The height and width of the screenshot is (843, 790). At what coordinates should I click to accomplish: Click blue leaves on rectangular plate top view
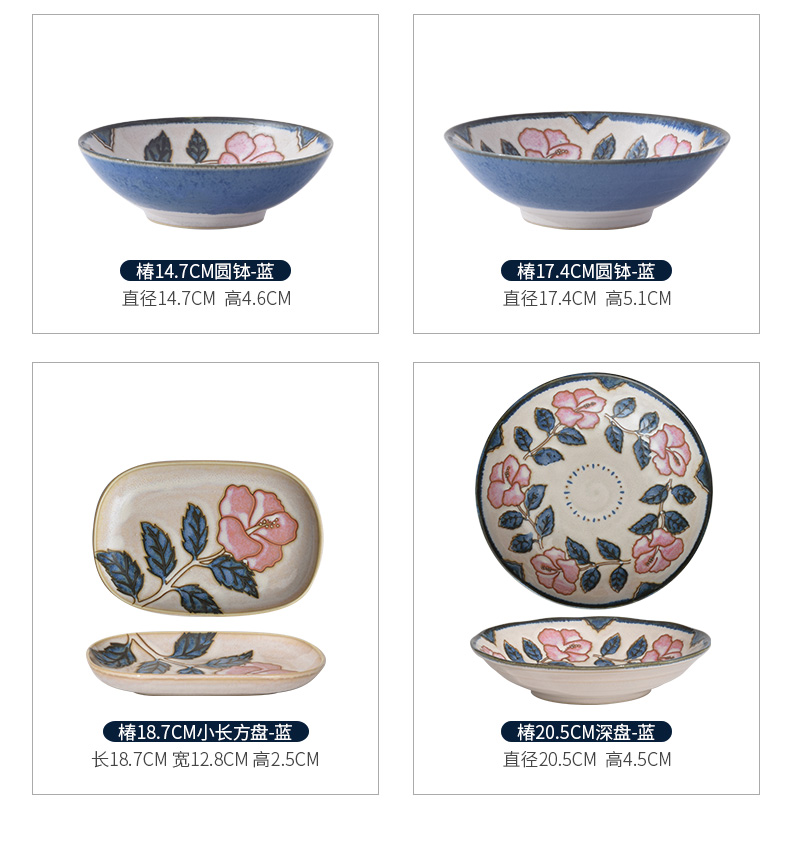pyautogui.click(x=175, y=559)
